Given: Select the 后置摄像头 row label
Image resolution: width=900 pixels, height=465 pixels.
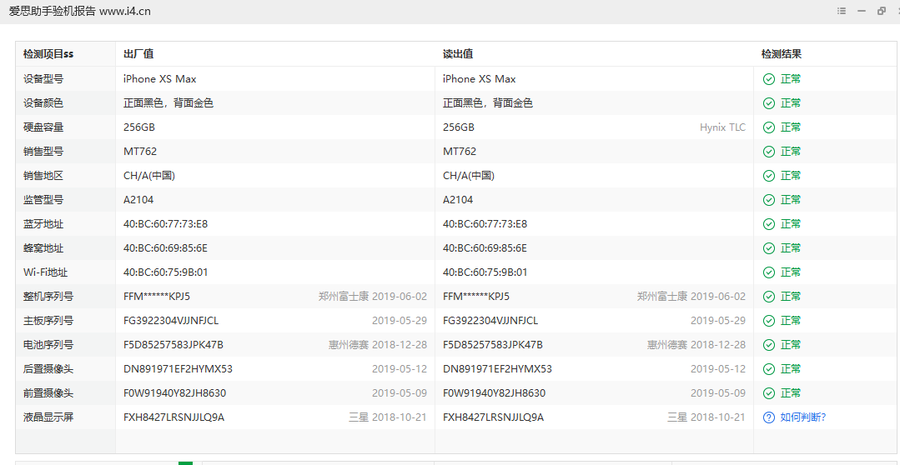Looking at the screenshot, I should pyautogui.click(x=48, y=369).
